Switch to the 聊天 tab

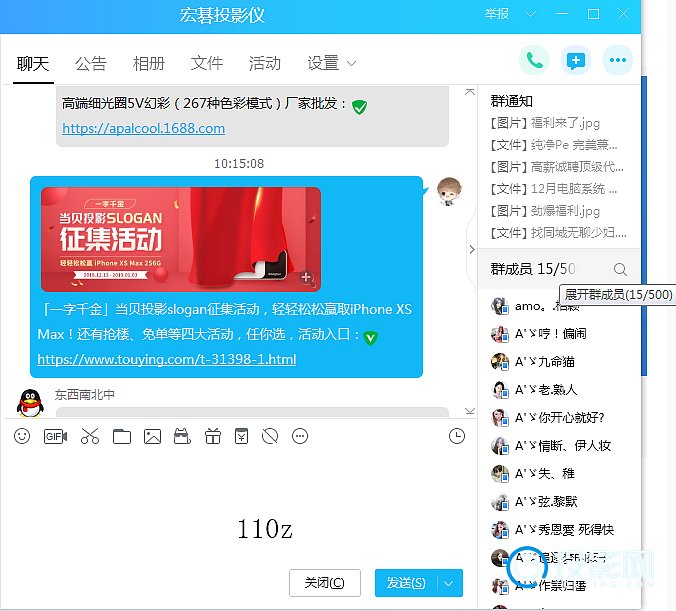(x=33, y=64)
